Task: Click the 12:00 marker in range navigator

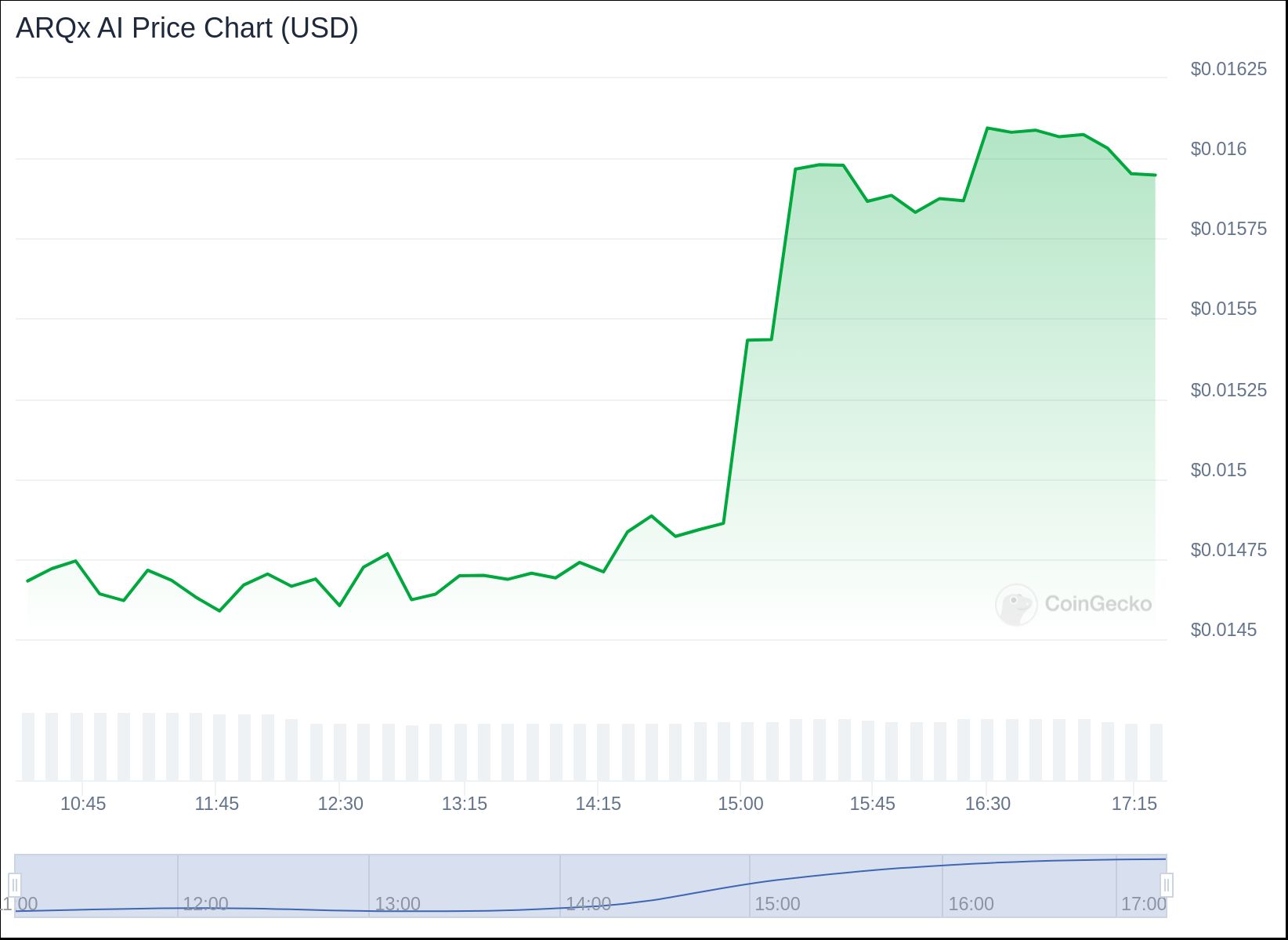Action: (205, 904)
